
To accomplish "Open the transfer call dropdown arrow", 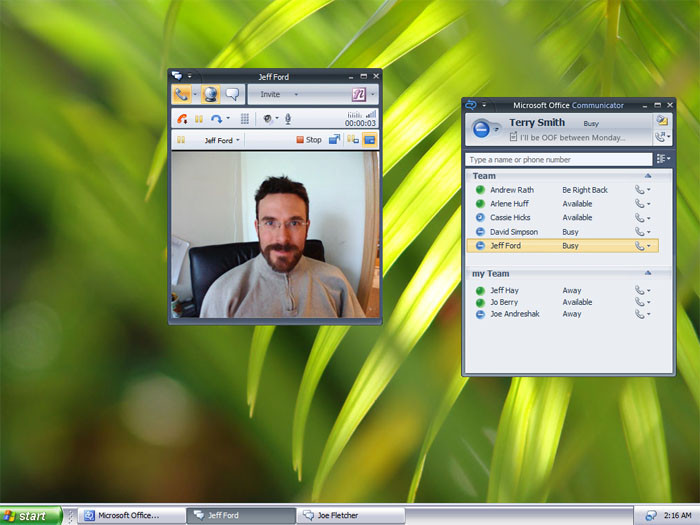I will coord(228,118).
